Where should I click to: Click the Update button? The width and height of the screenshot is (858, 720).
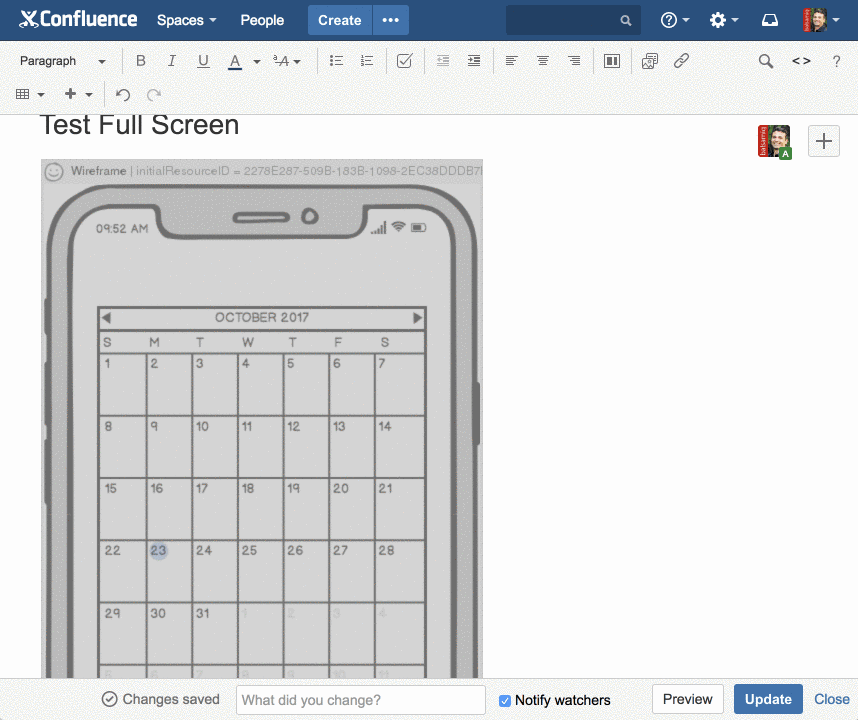(x=768, y=699)
